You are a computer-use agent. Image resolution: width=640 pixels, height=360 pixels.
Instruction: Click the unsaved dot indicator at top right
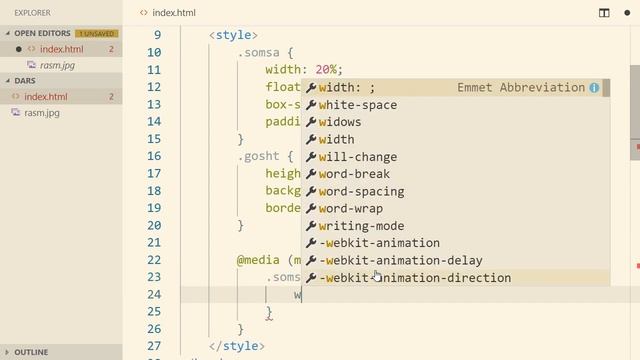click(x=627, y=13)
